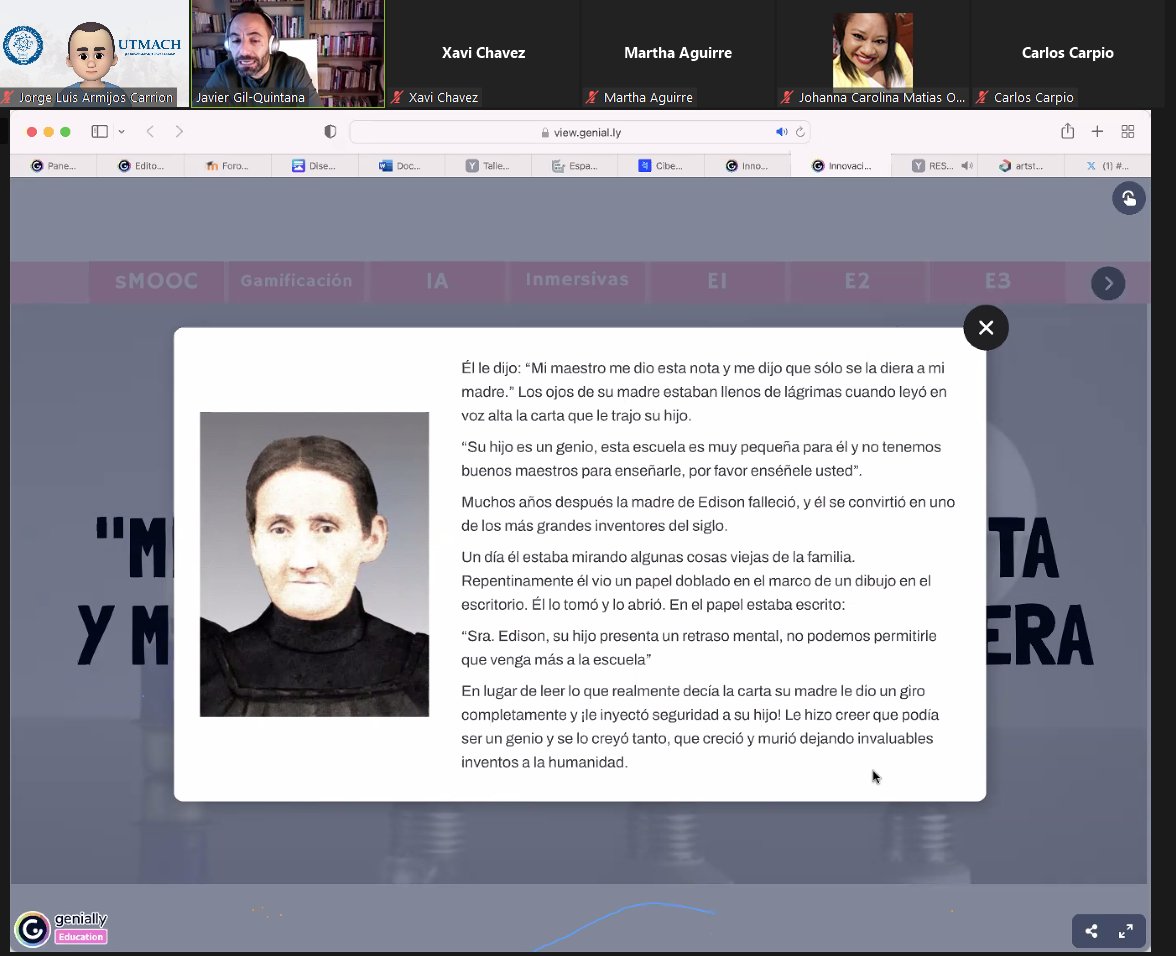This screenshot has width=1176, height=956.
Task: Click the Genially interactive elements hand icon
Action: click(x=1128, y=199)
